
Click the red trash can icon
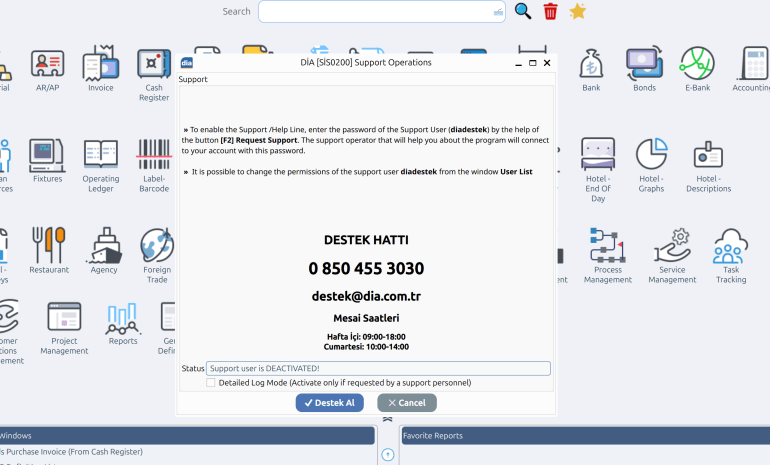click(550, 11)
